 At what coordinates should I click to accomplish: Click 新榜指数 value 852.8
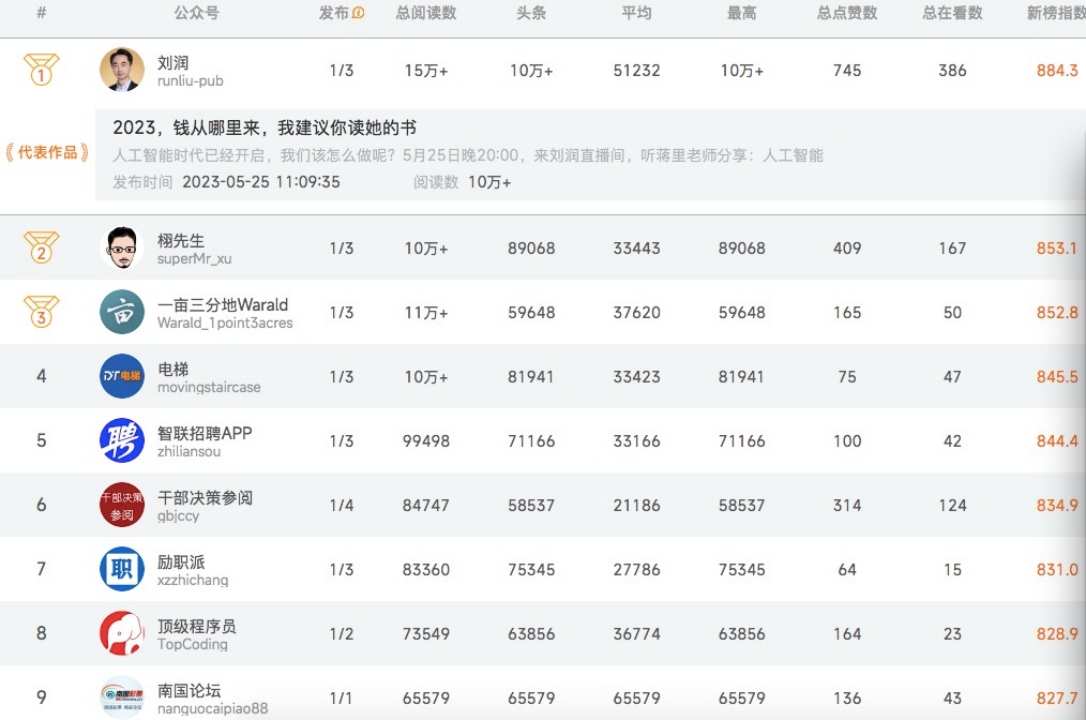coord(1057,312)
